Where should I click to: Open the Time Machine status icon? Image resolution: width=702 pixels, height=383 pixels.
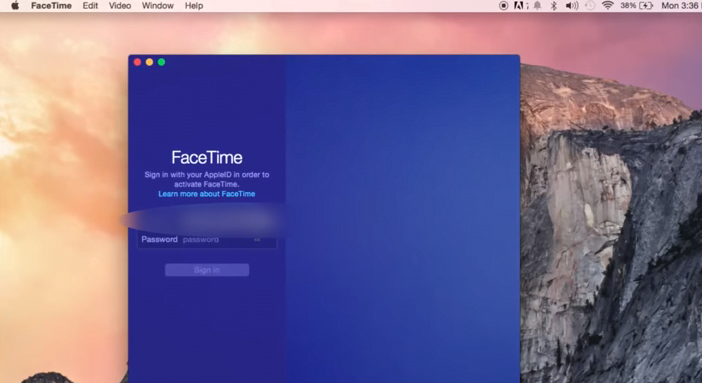pyautogui.click(x=590, y=6)
